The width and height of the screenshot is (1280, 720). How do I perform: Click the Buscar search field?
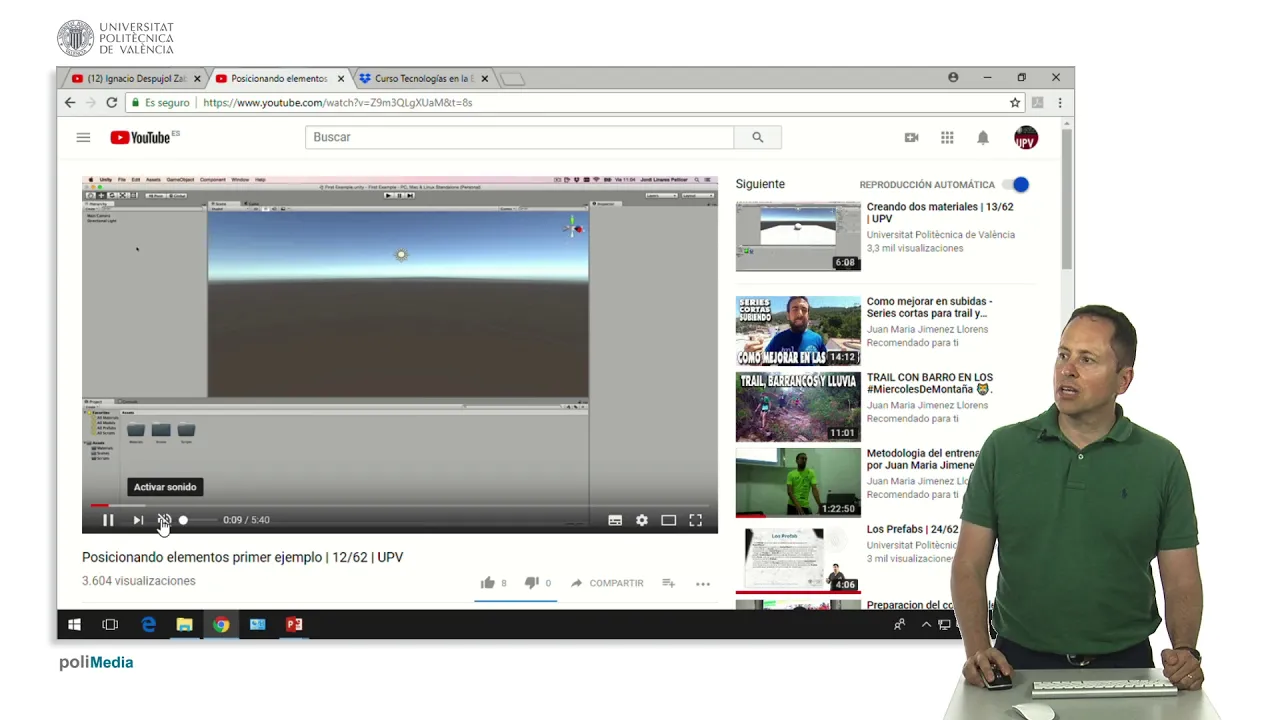coord(519,137)
